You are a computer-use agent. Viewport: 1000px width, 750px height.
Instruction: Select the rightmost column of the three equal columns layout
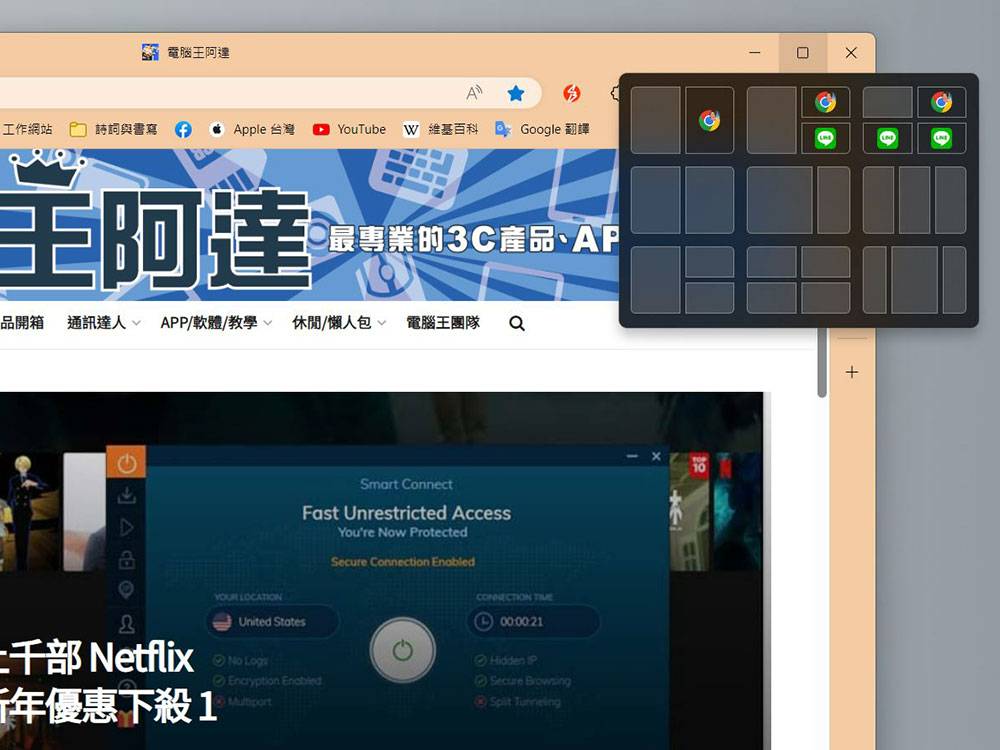(950, 200)
